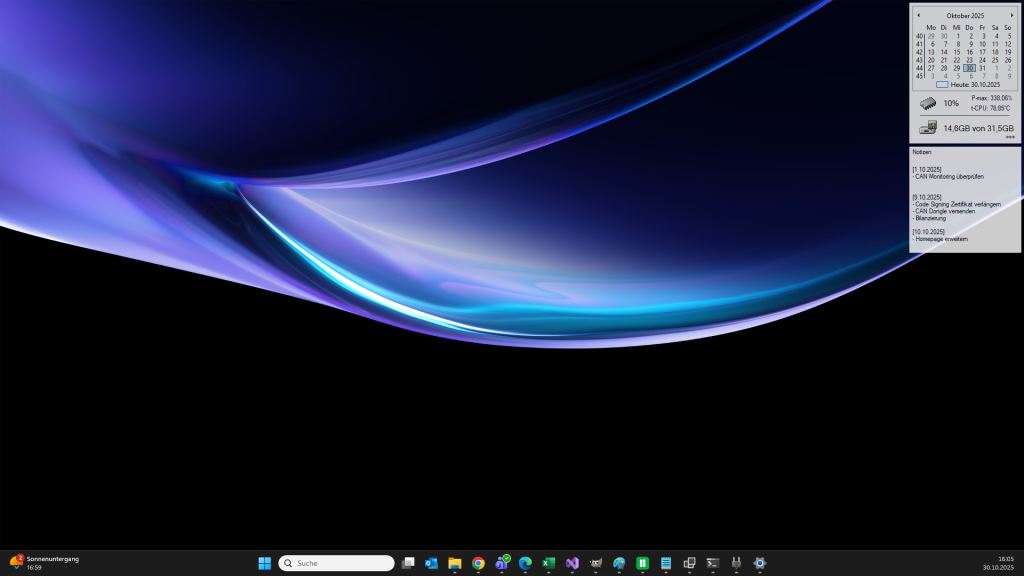Open Google Chrome from taskbar
The width and height of the screenshot is (1024, 576).
479,563
